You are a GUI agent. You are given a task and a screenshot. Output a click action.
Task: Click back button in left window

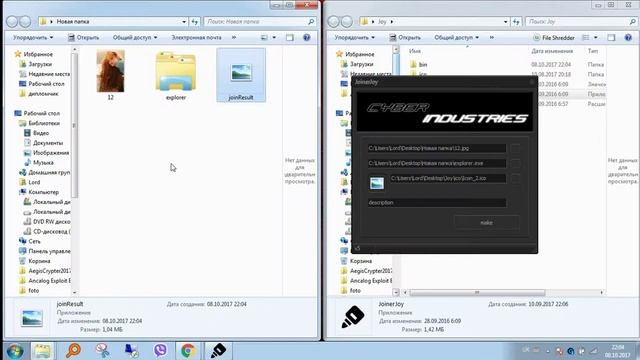[12, 22]
